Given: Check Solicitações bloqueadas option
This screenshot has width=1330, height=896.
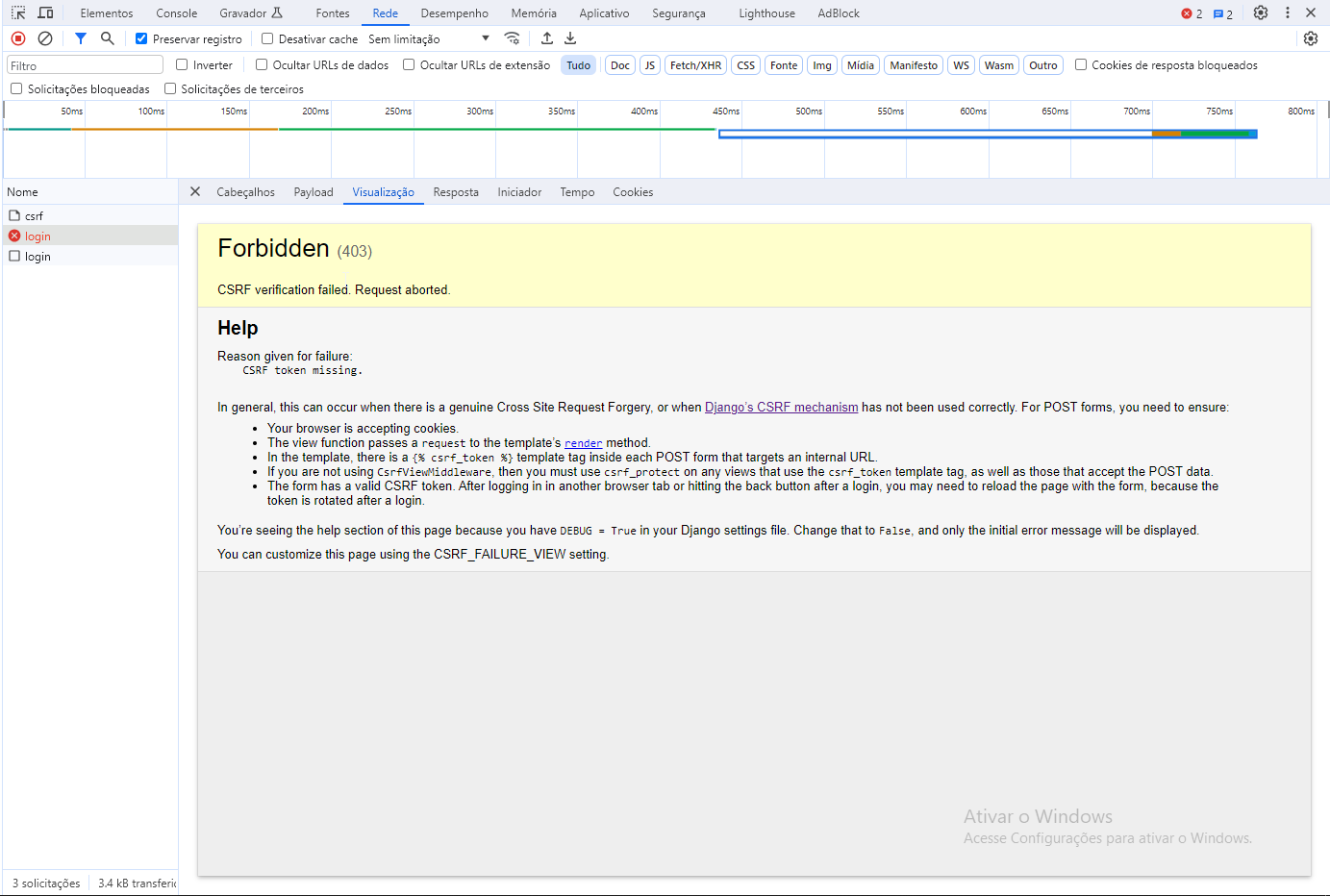Looking at the screenshot, I should 16,88.
